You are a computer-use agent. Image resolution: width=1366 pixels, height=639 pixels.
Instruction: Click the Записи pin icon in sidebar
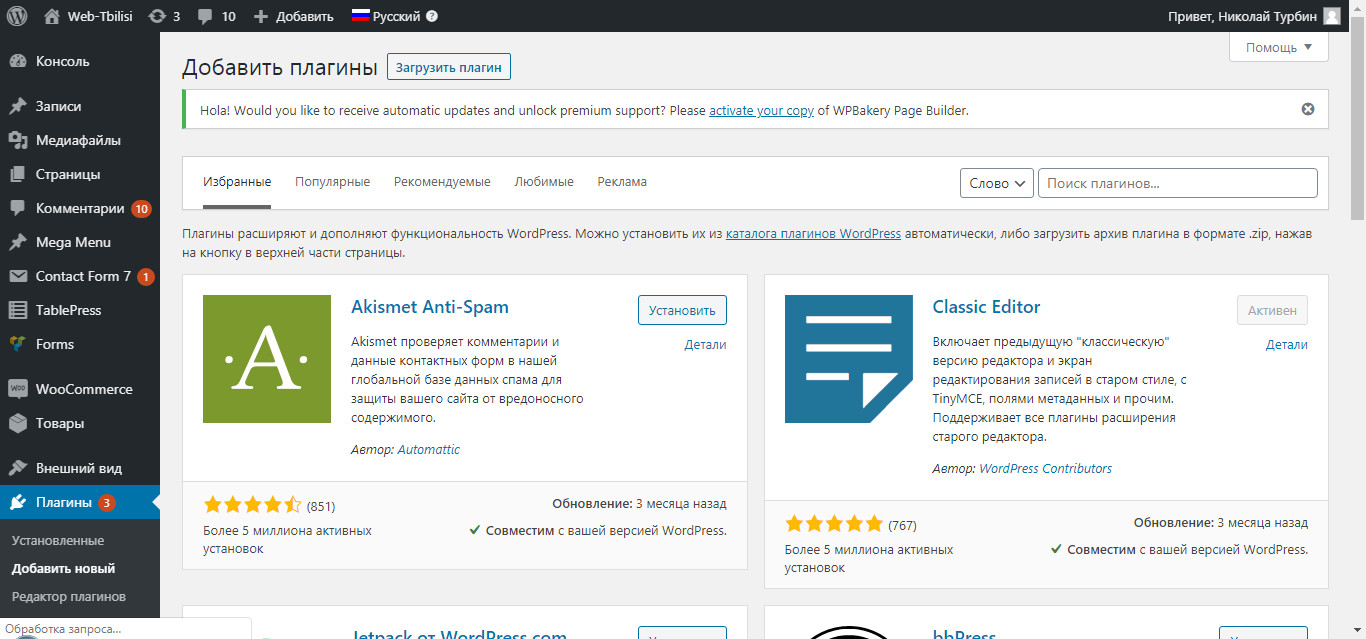18,106
